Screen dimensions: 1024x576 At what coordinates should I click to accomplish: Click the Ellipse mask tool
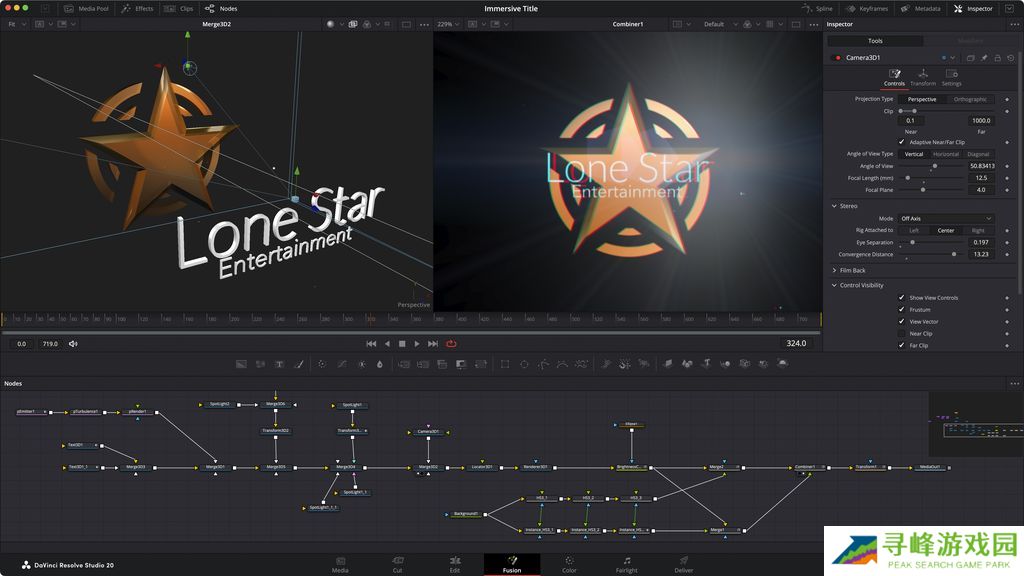pos(524,364)
